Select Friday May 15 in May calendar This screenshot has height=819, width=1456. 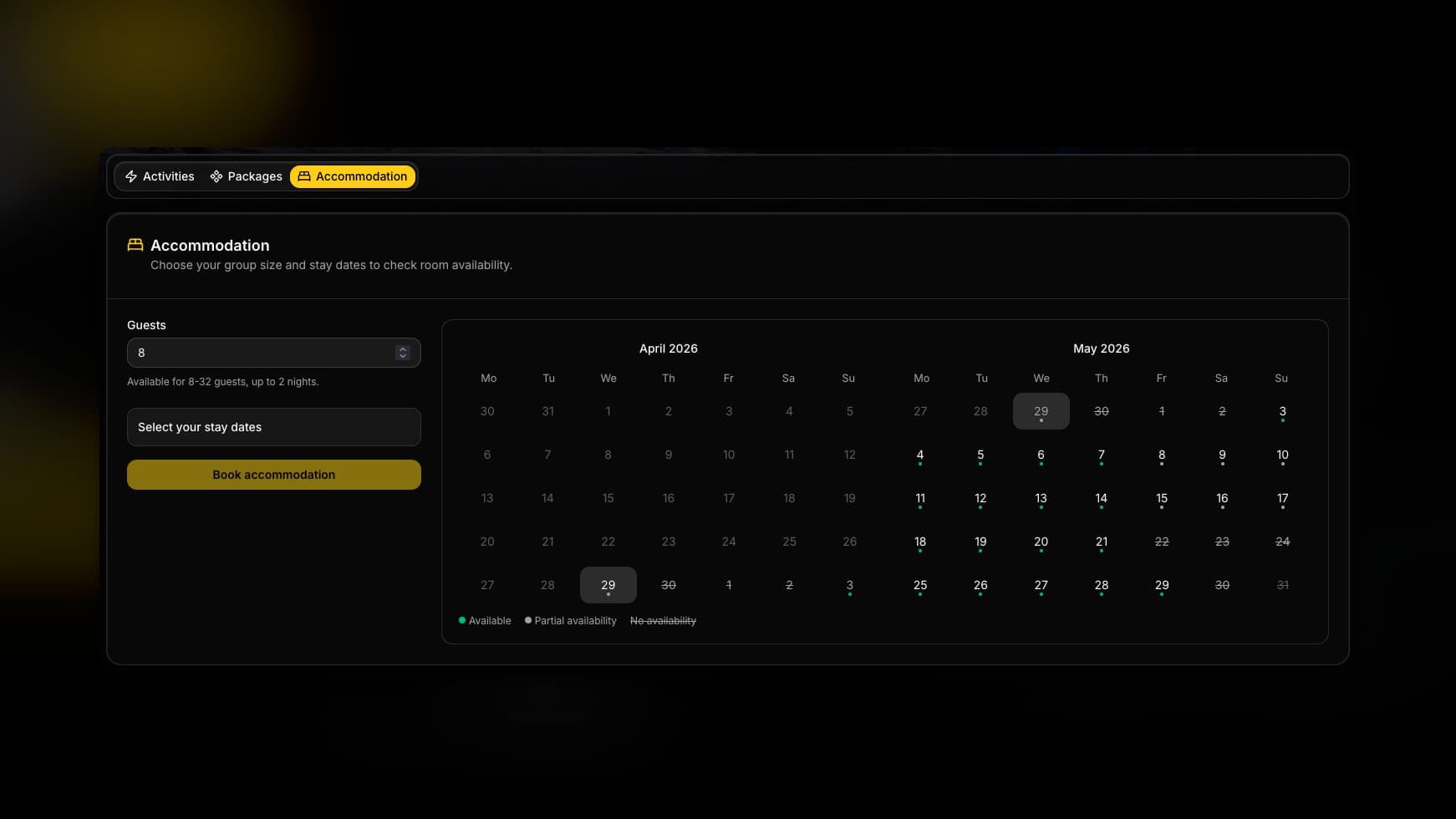[x=1162, y=499]
